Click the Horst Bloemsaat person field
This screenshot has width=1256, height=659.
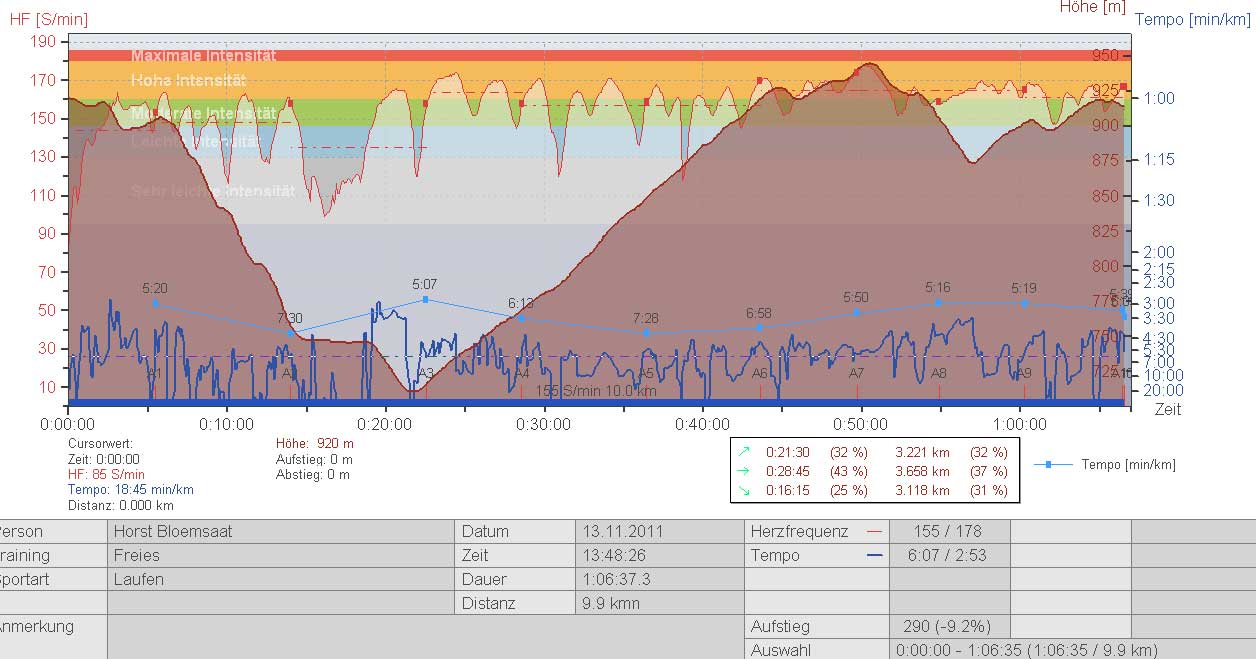click(280, 532)
